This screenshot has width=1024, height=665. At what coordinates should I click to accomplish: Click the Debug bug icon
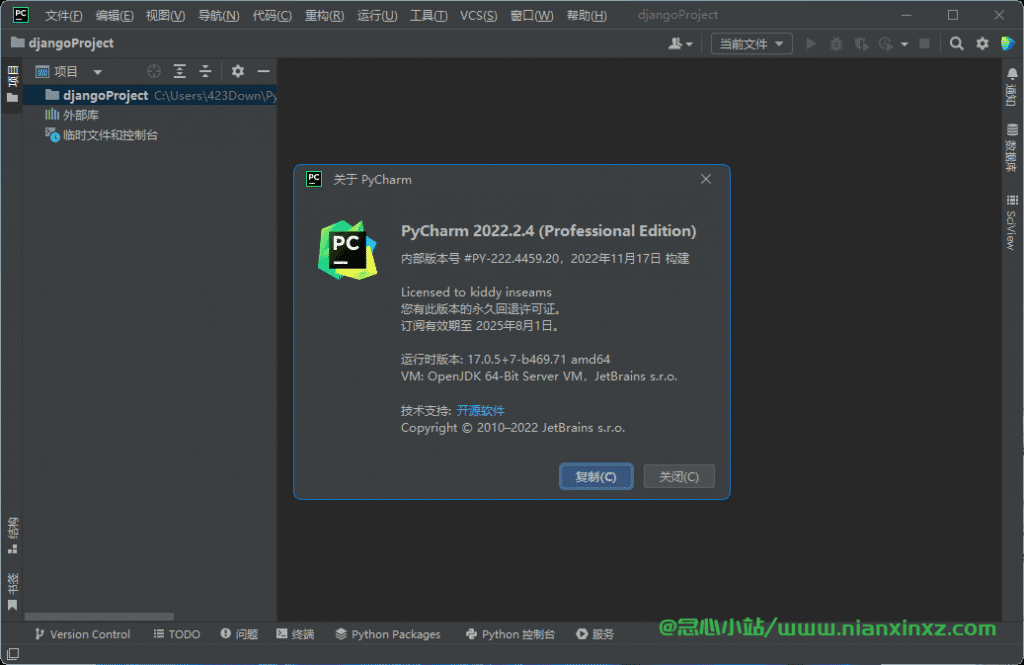836,44
